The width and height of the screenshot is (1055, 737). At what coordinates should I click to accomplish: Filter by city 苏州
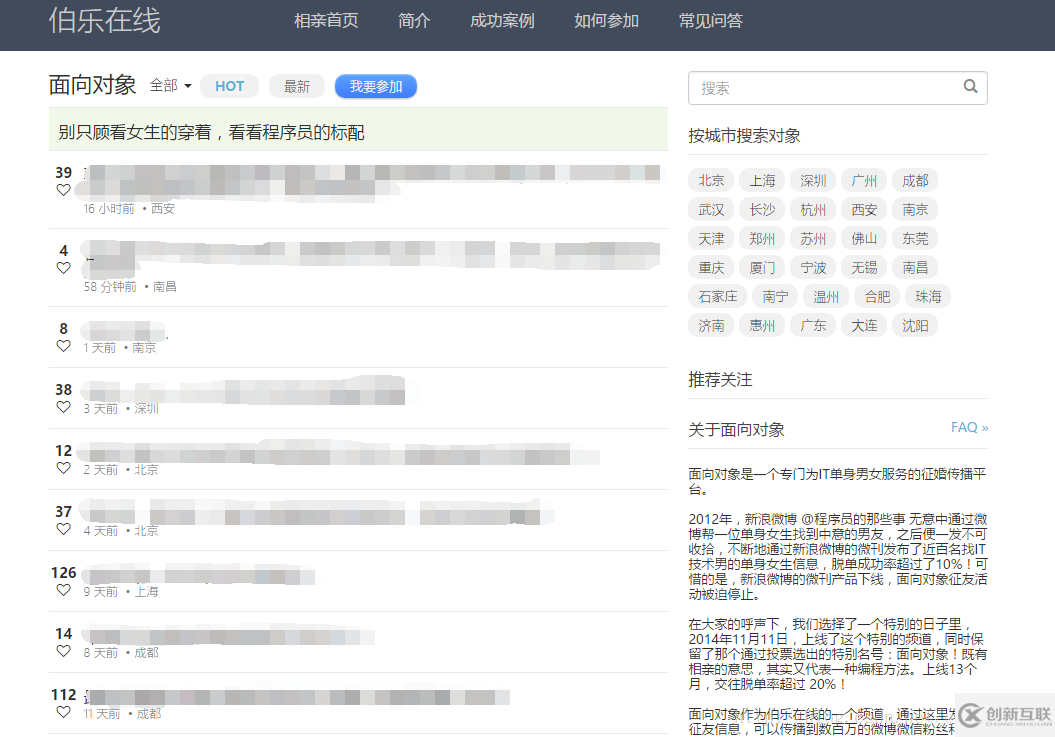point(813,238)
